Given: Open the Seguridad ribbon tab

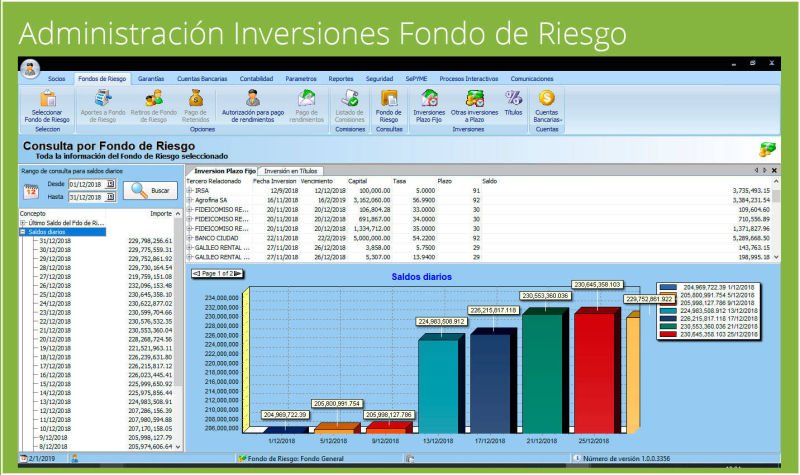Looking at the screenshot, I should pyautogui.click(x=379, y=79).
